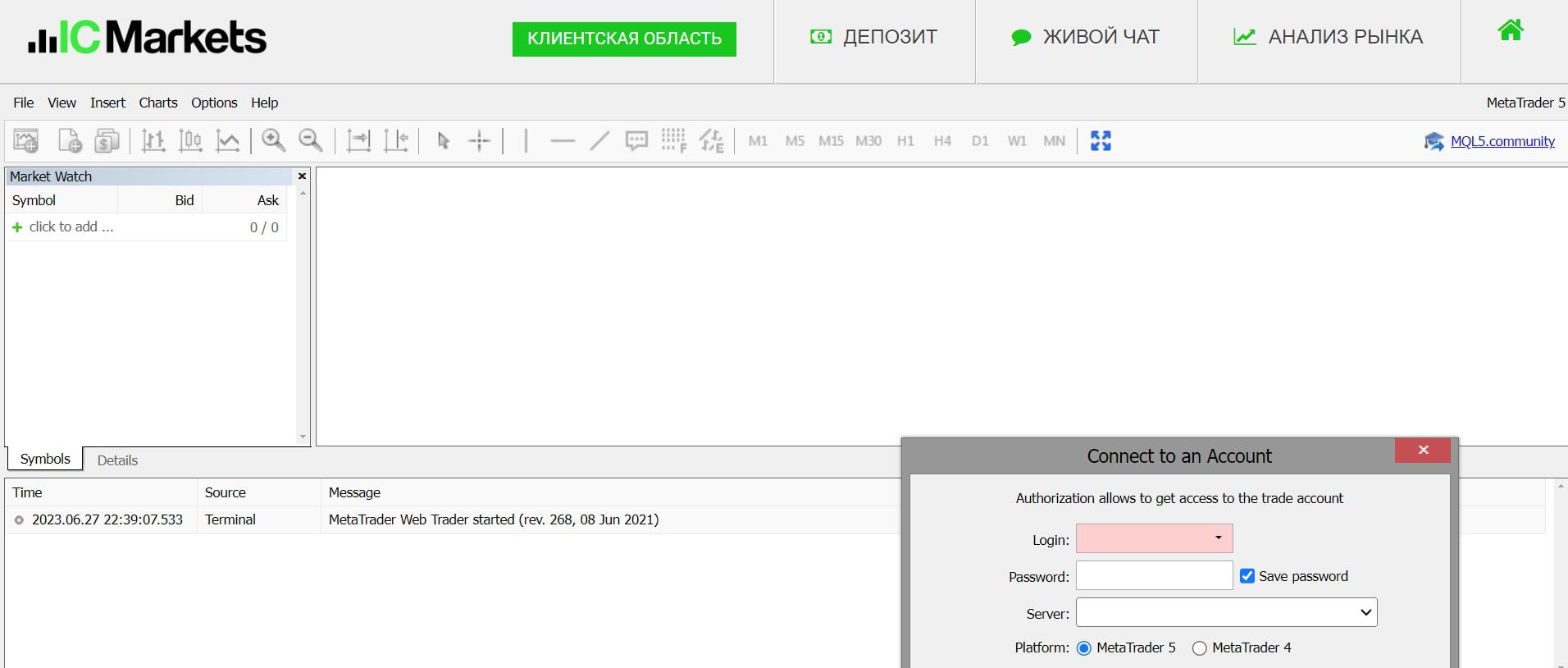Select MetaTrader 5 platform radio button
The height and width of the screenshot is (668, 1568).
click(1084, 648)
